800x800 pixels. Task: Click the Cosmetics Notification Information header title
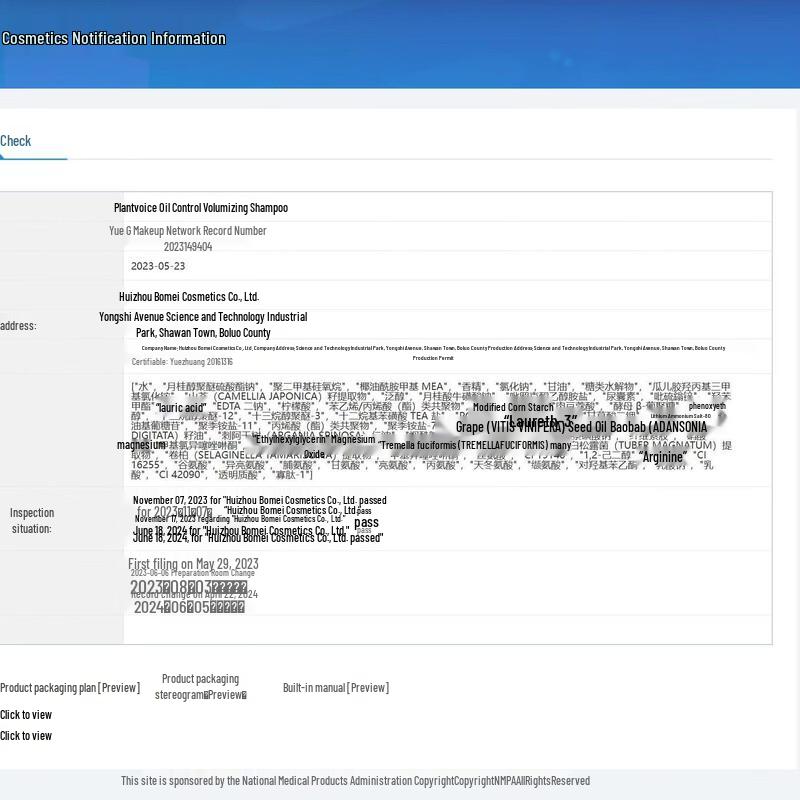[114, 39]
